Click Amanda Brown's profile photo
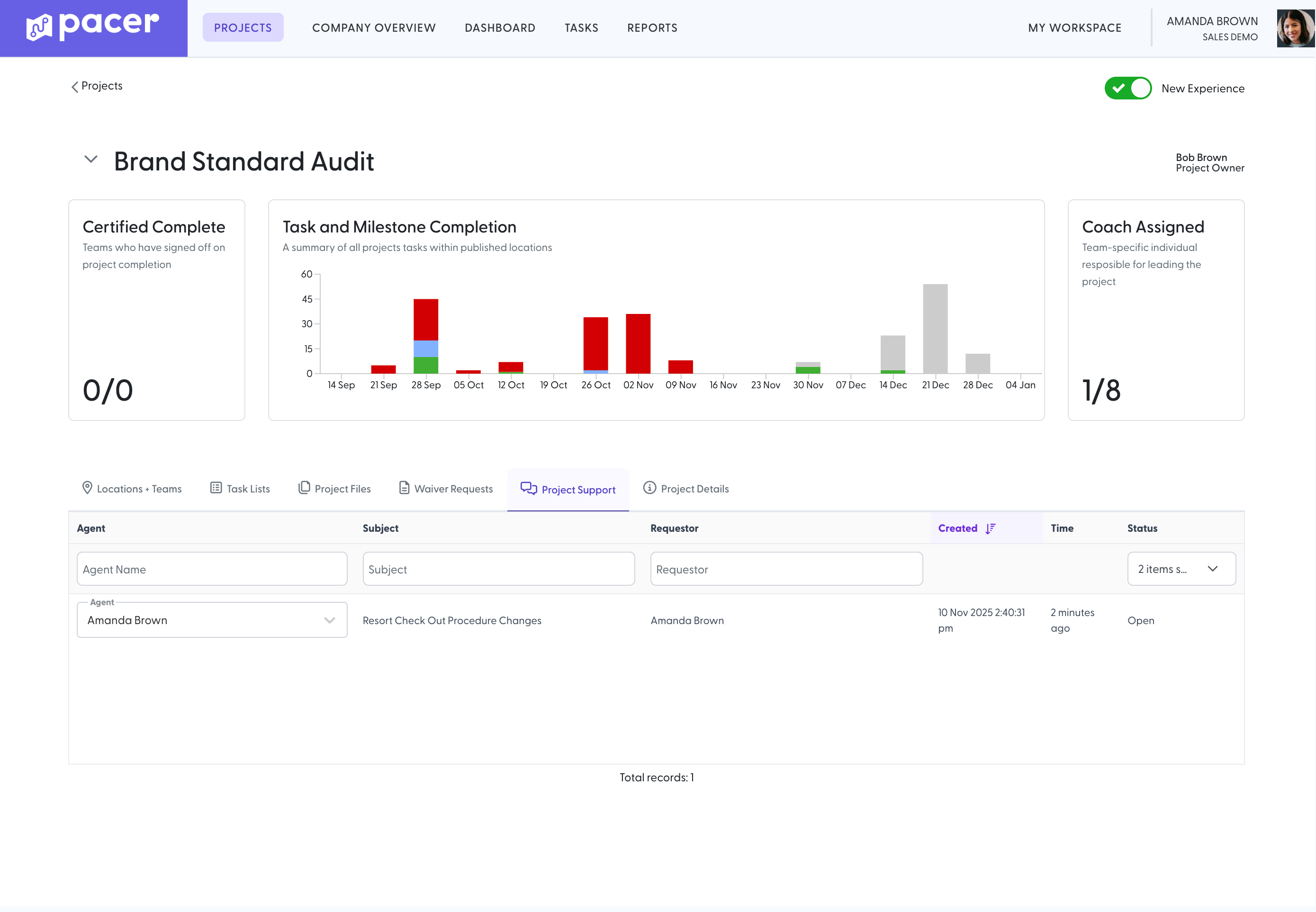 1296,28
